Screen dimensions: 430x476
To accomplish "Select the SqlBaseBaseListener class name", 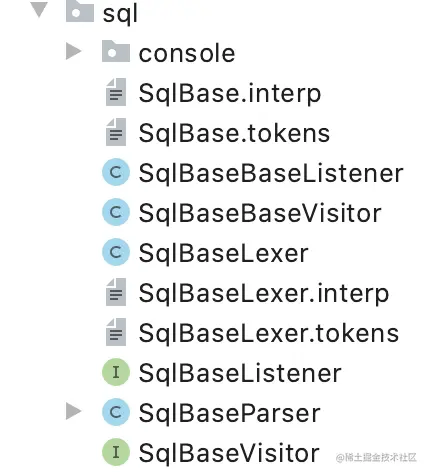I will click(x=271, y=173).
